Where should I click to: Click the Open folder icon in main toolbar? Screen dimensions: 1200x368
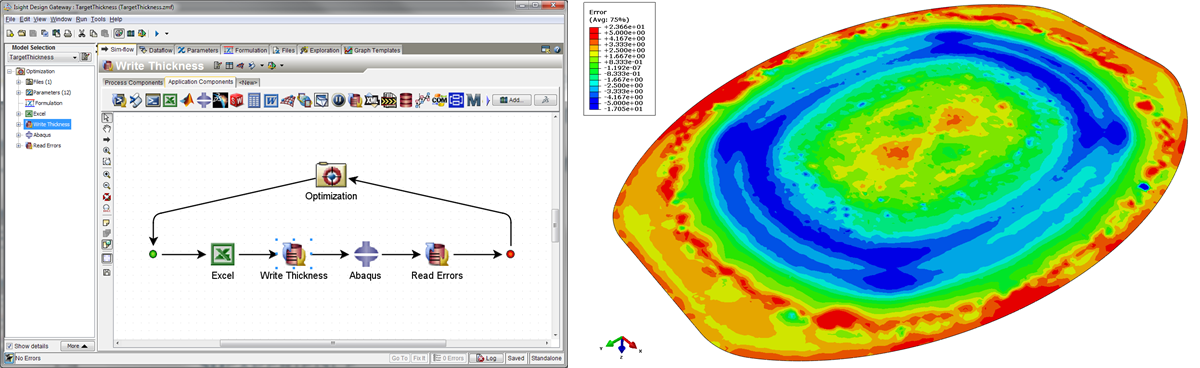click(21, 33)
